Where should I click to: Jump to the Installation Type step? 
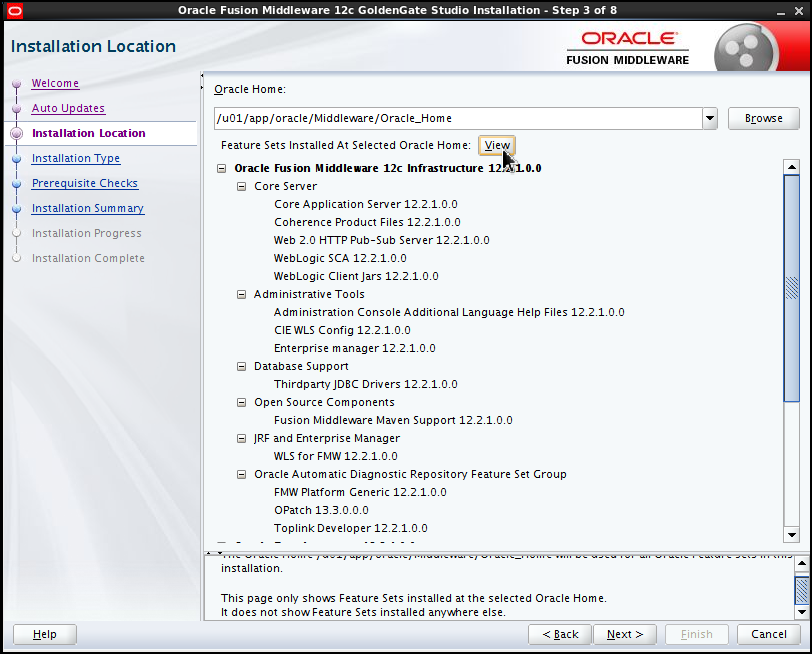point(75,158)
